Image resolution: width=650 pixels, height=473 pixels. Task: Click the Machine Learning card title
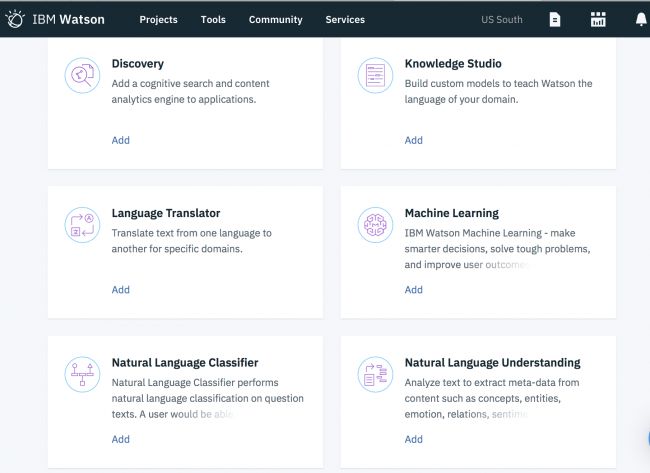click(x=452, y=213)
